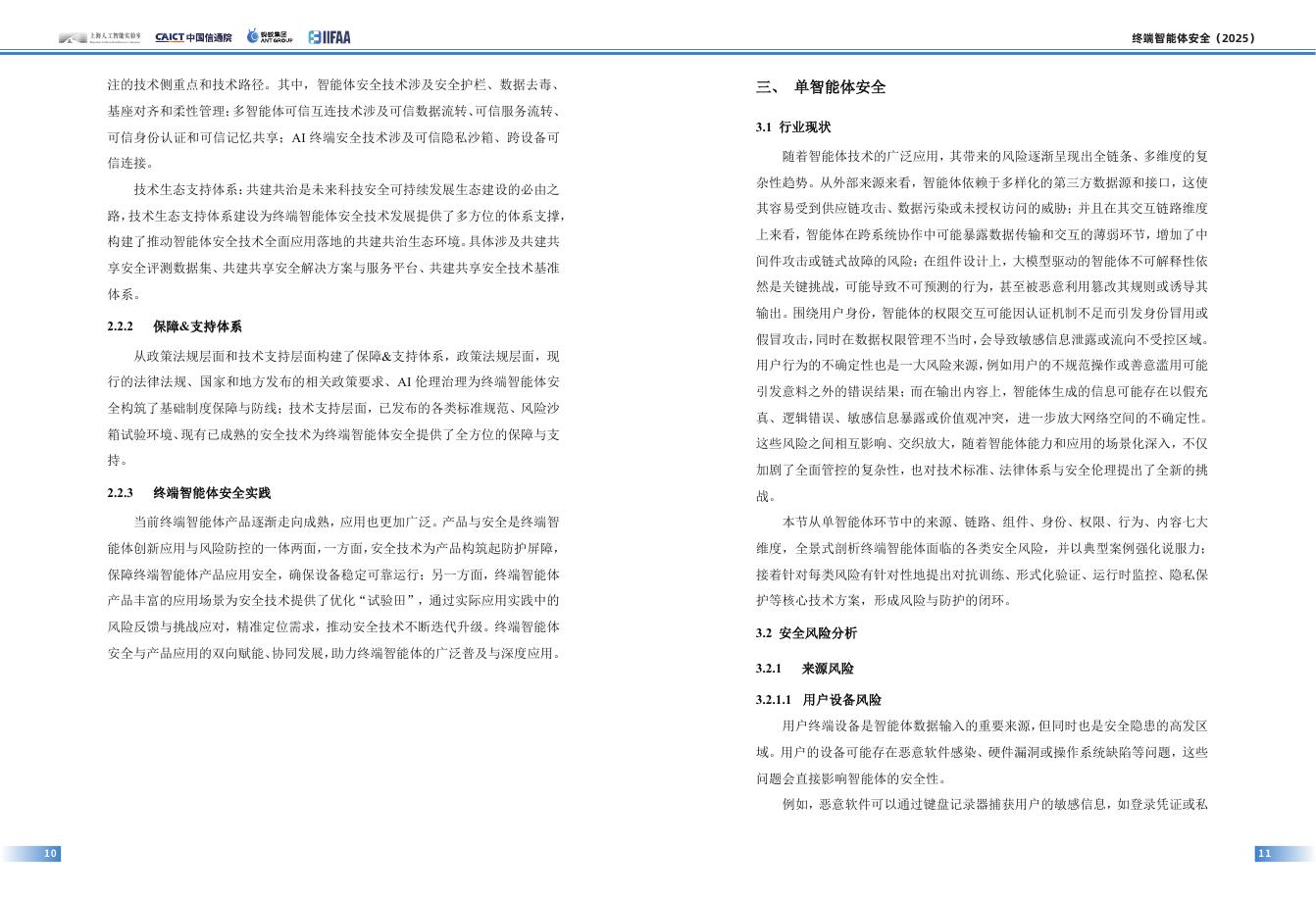Click the CAICT acronym text in header
Screen dimensions: 1316x899
pos(169,36)
